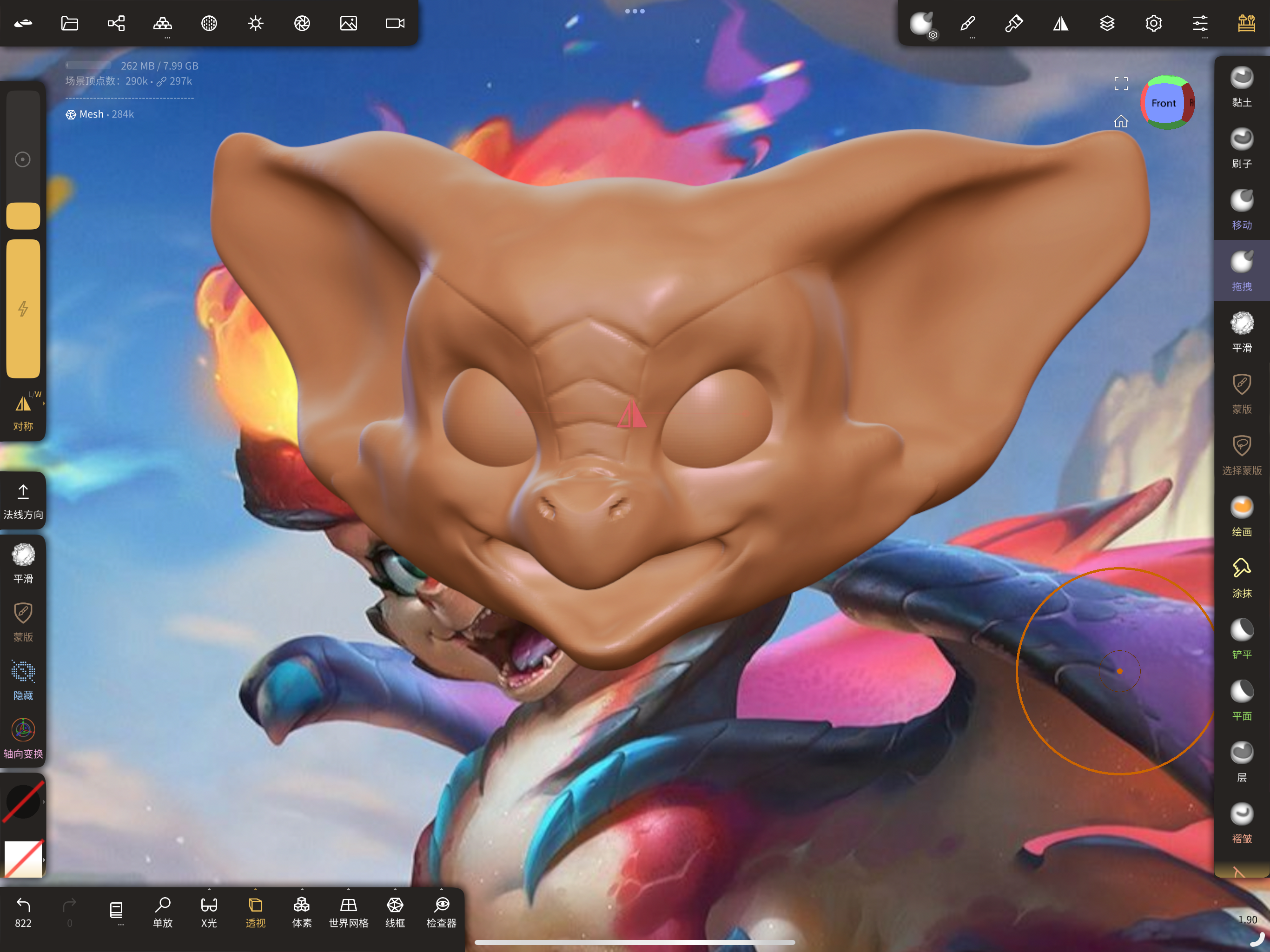Toggle 单放 solo mode
This screenshot has height=952, width=1270.
click(x=163, y=912)
